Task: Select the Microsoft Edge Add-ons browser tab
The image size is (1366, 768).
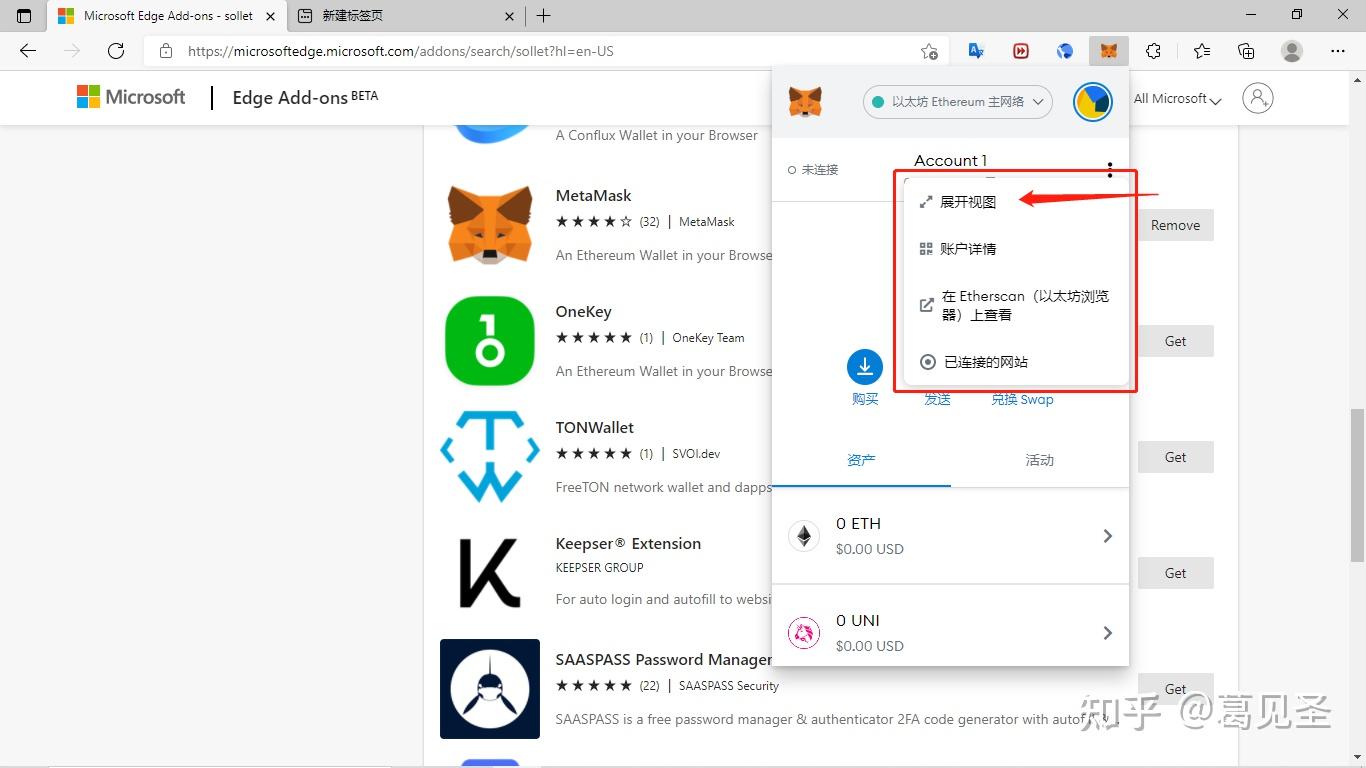Action: tap(167, 16)
